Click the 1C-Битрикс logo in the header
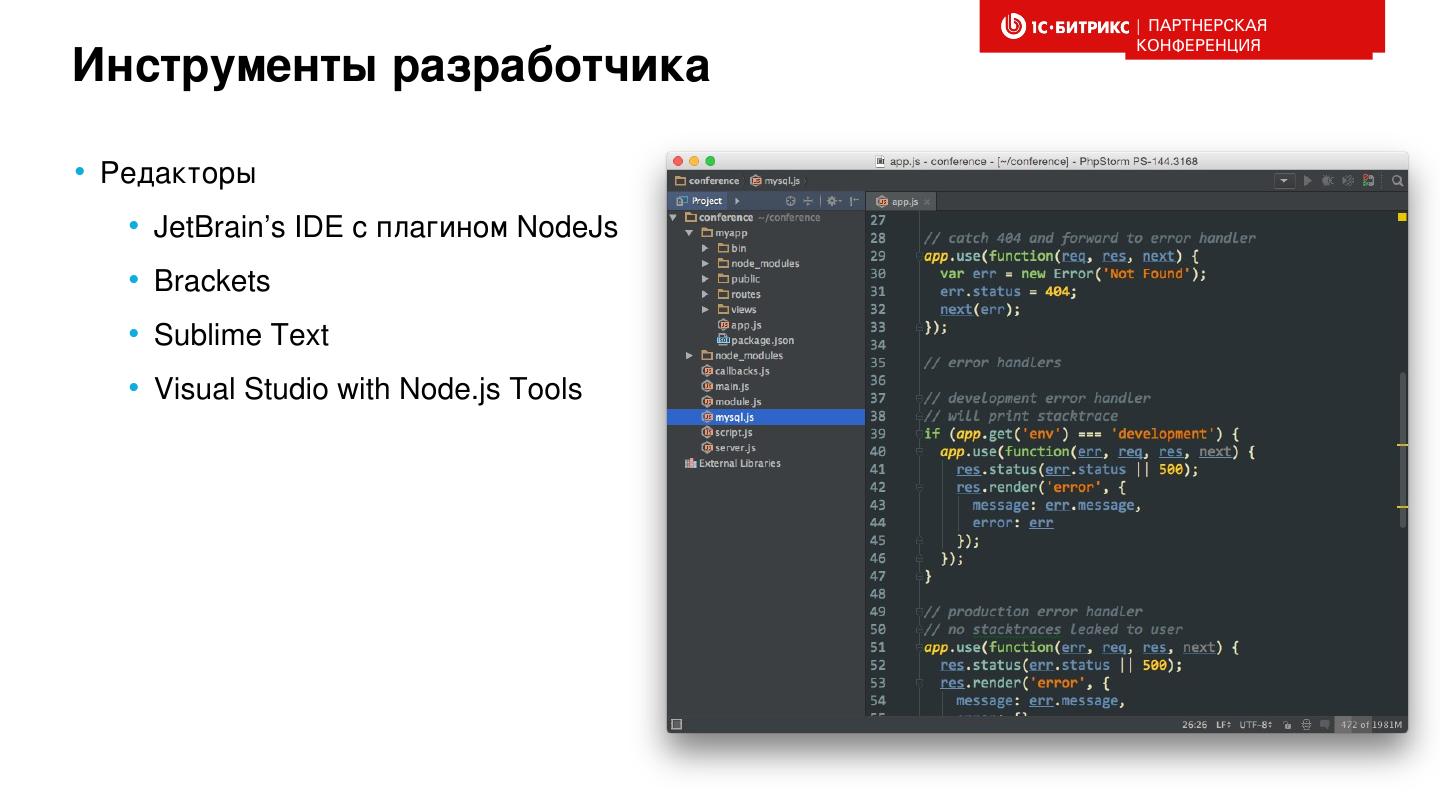Viewport: 1440px width, 810px height. (1065, 25)
